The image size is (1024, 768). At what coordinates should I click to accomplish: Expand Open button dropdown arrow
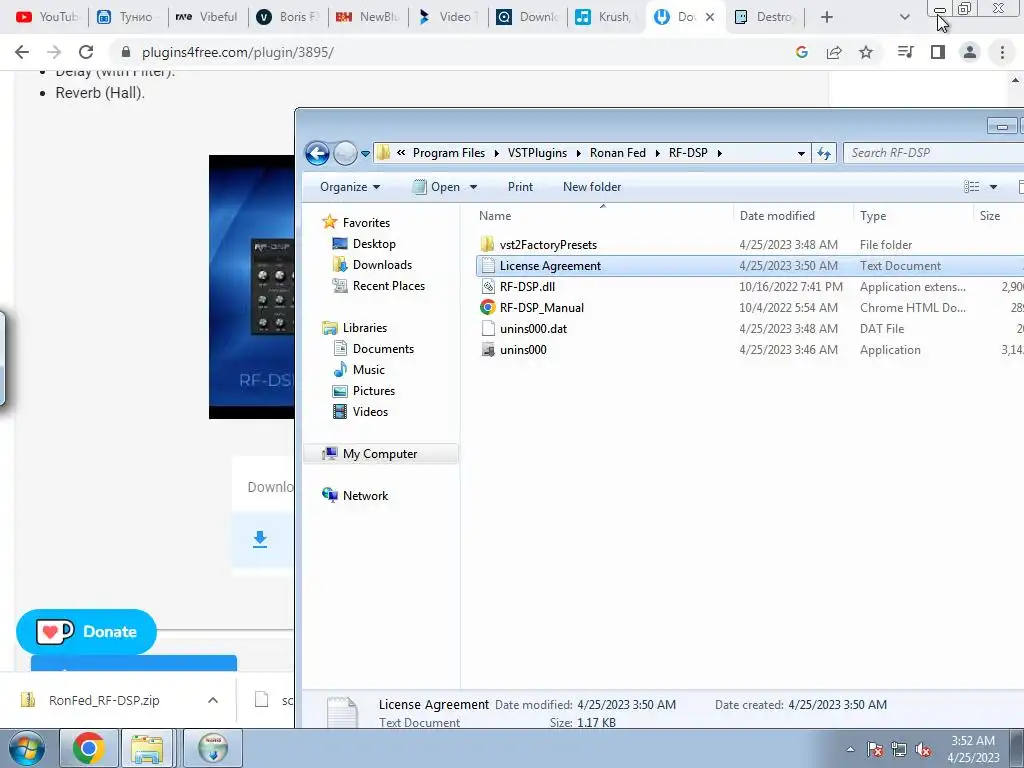(473, 187)
